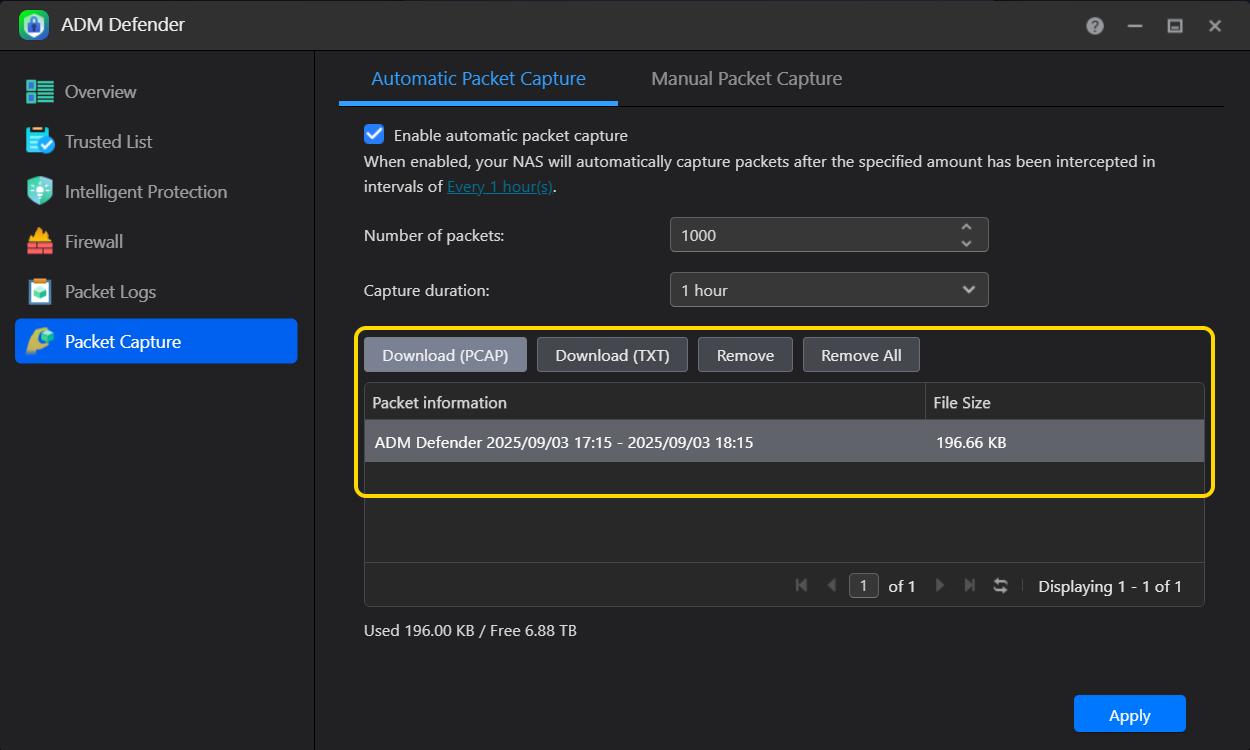
Task: Click the Used 196.00 KB storage text
Action: tap(470, 631)
